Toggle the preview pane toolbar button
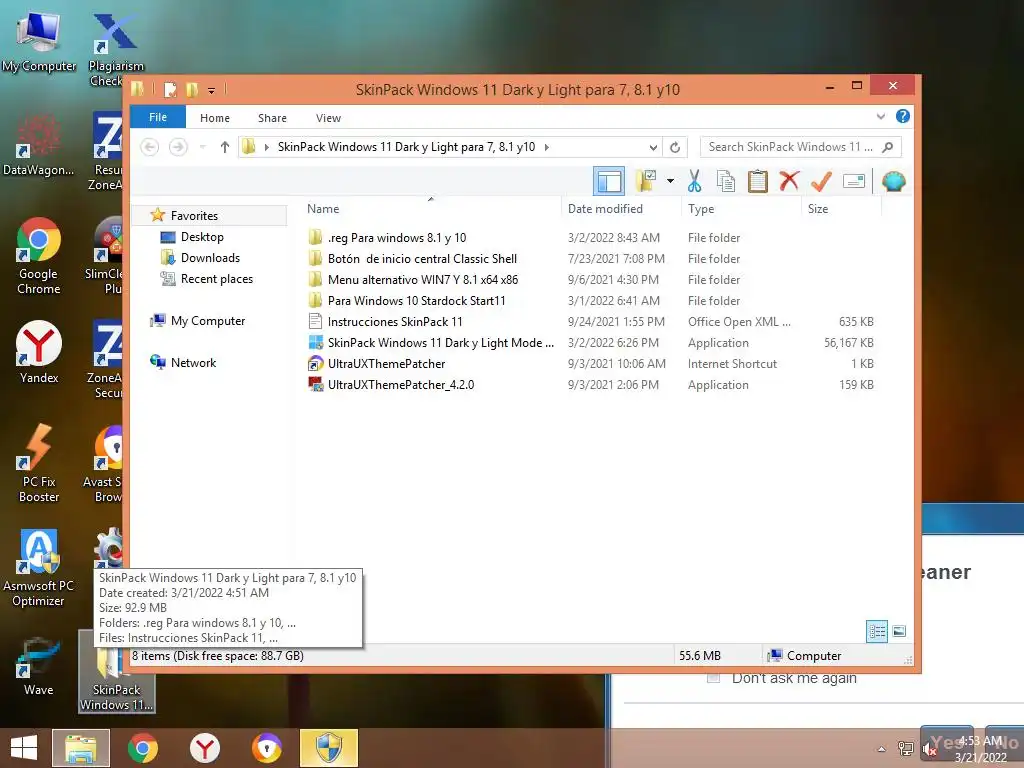 (x=609, y=181)
